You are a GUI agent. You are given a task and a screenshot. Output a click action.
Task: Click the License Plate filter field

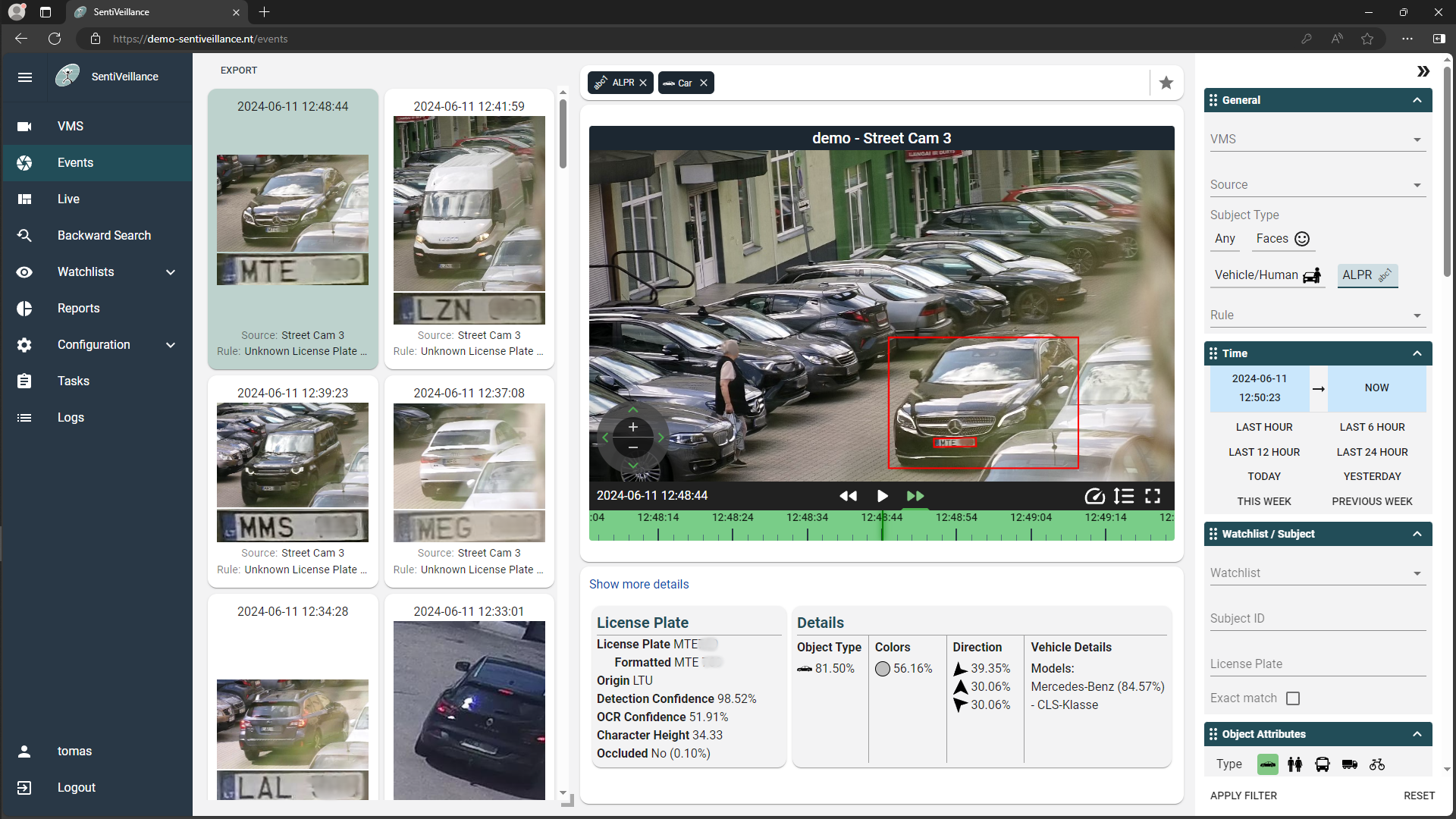1318,664
